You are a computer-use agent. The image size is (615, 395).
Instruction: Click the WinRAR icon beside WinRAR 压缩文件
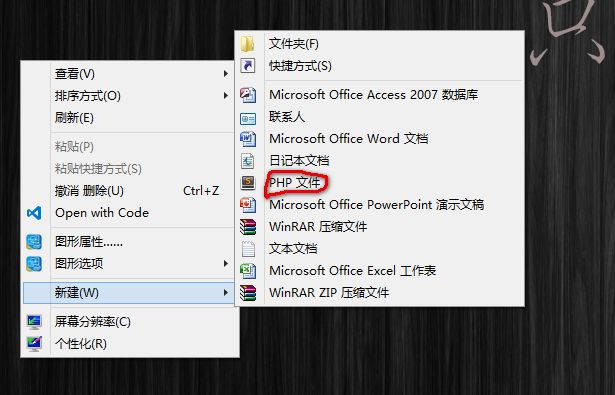point(248,227)
